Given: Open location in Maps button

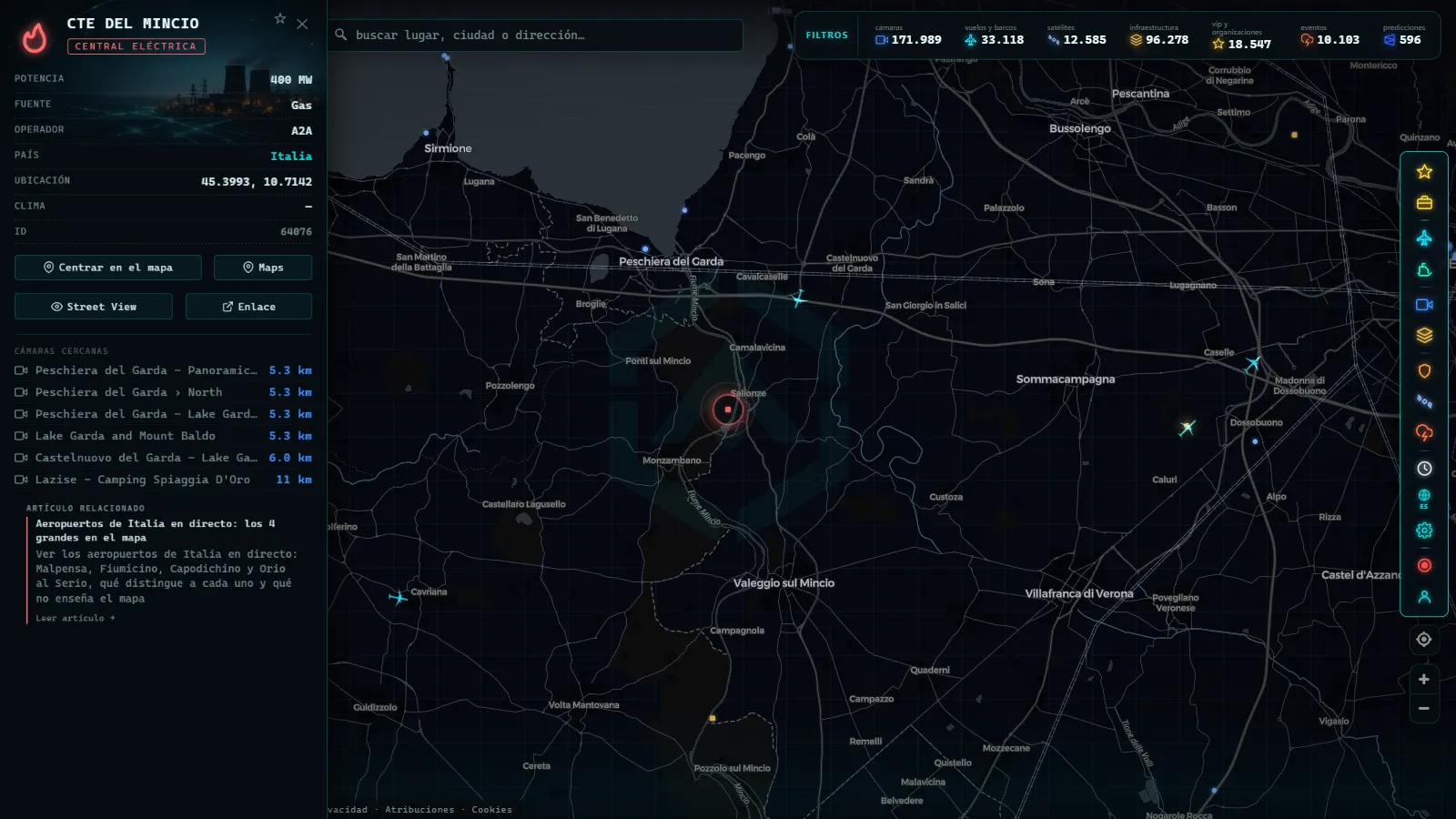Looking at the screenshot, I should pyautogui.click(x=263, y=268).
